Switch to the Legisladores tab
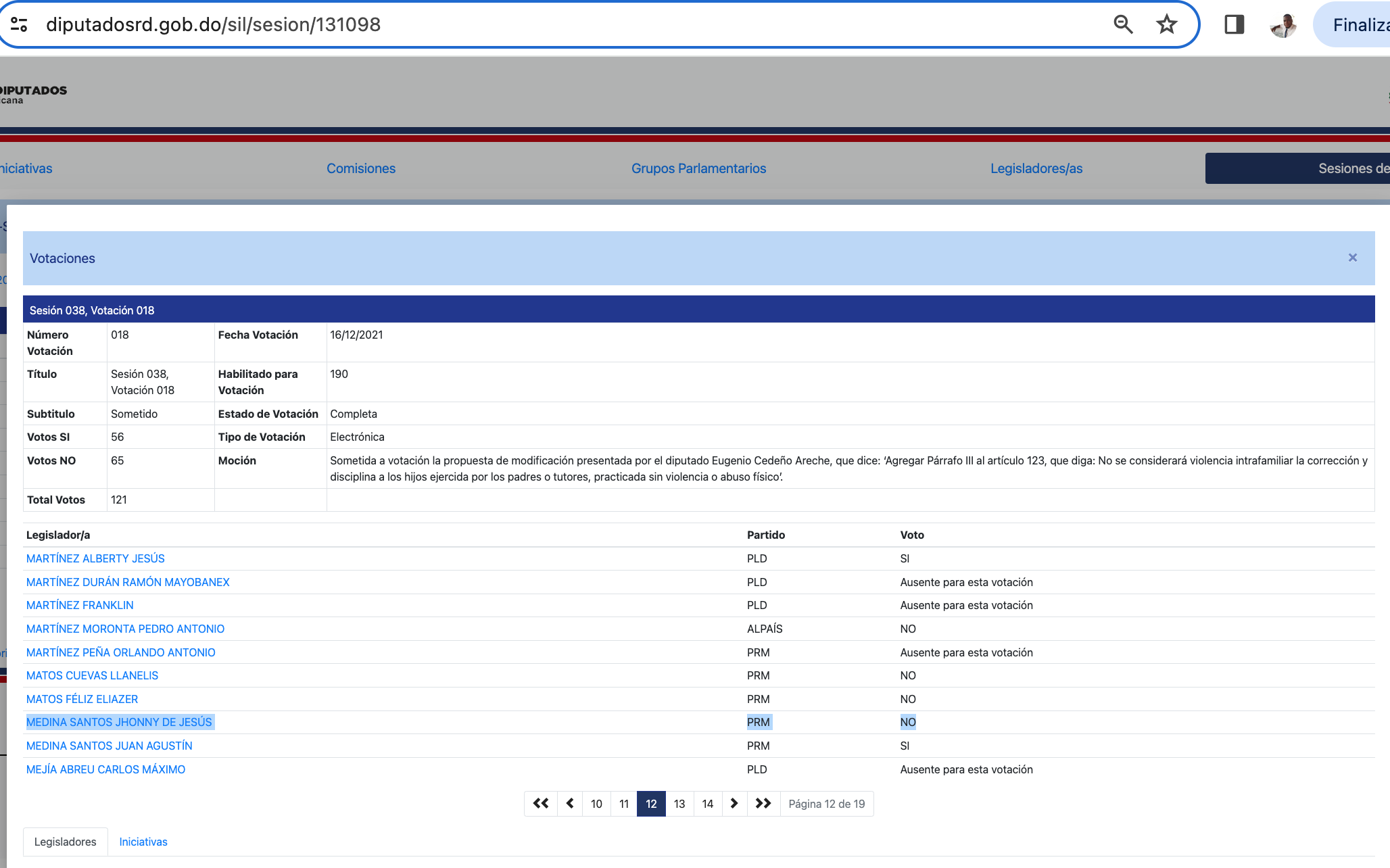Viewport: 1390px width, 868px height. pyautogui.click(x=66, y=842)
